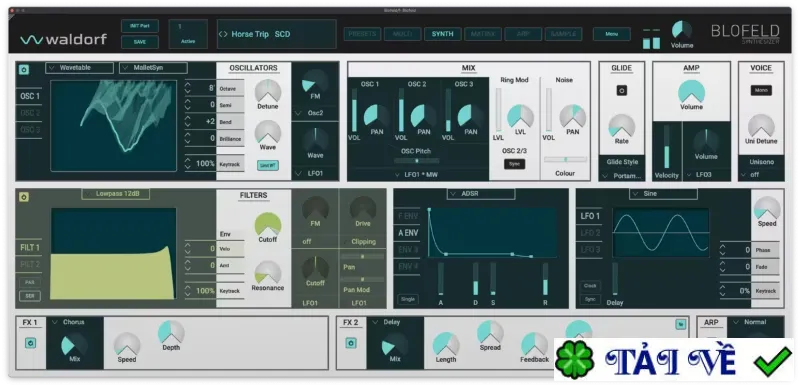Click the preset arrows beside Horse Trip
Viewport: 800px width, 387px height.
(x=223, y=35)
